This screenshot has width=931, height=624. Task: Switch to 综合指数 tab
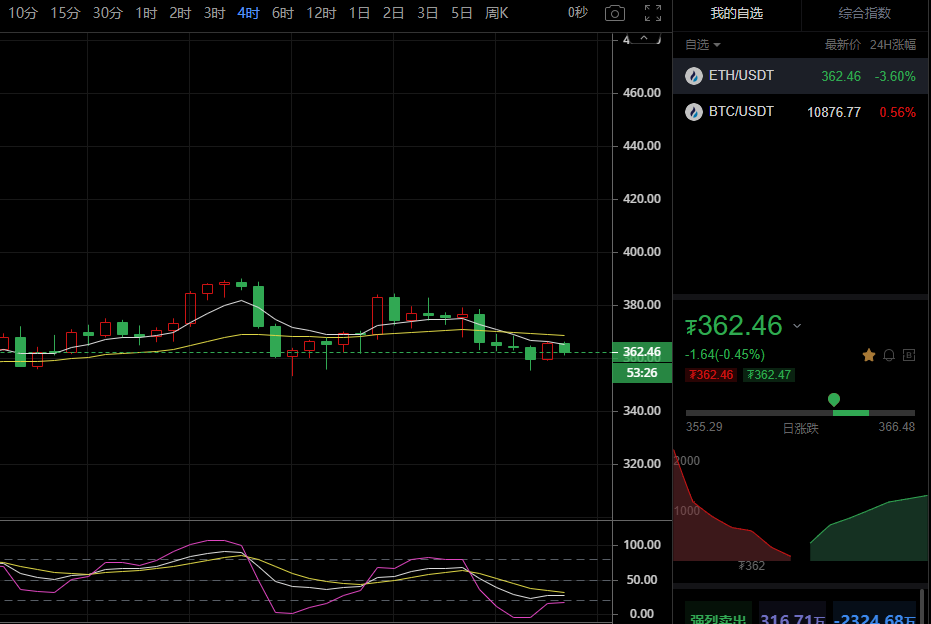pos(865,13)
